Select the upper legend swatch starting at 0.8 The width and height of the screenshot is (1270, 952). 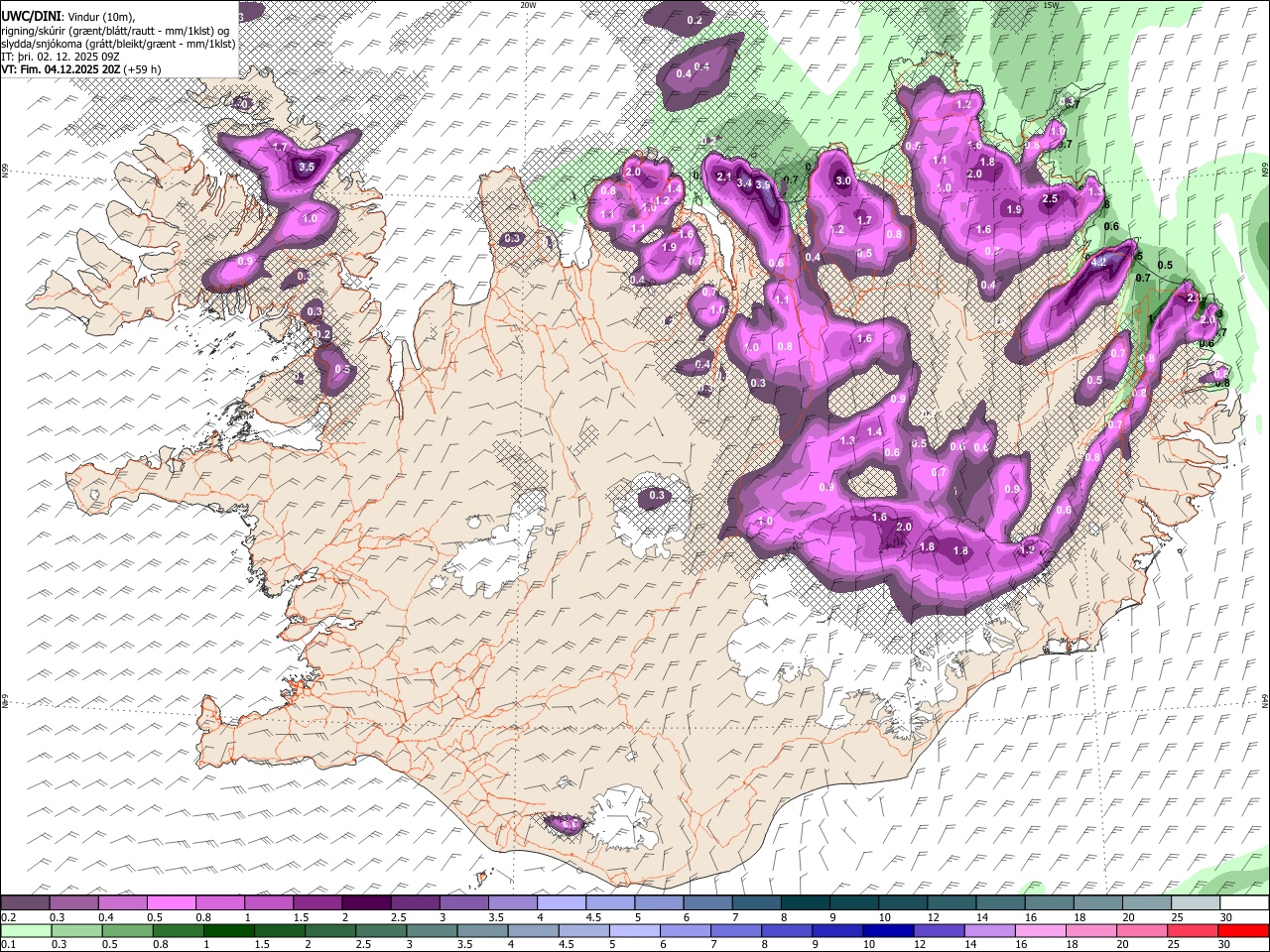click(x=220, y=903)
